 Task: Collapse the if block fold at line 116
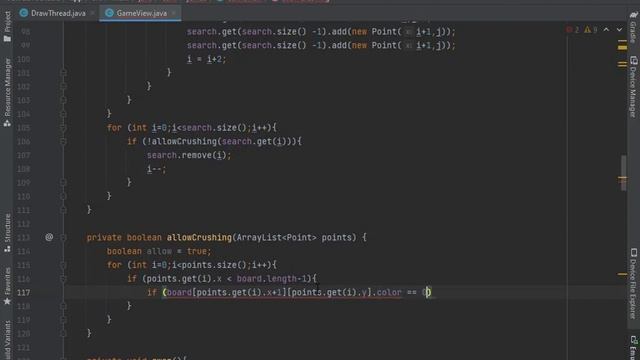pos(63,279)
